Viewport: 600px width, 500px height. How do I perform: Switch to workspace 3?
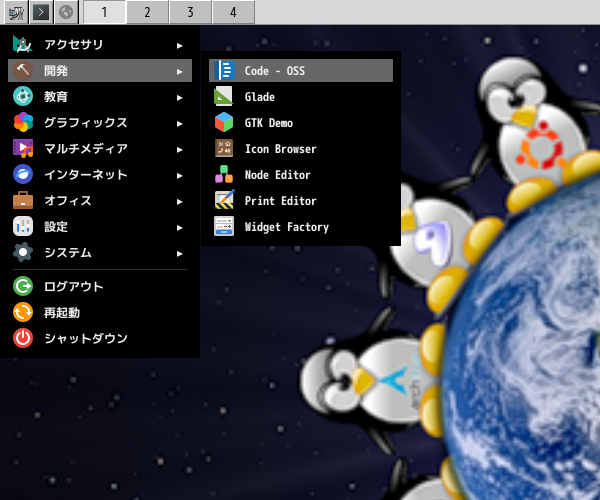click(190, 12)
